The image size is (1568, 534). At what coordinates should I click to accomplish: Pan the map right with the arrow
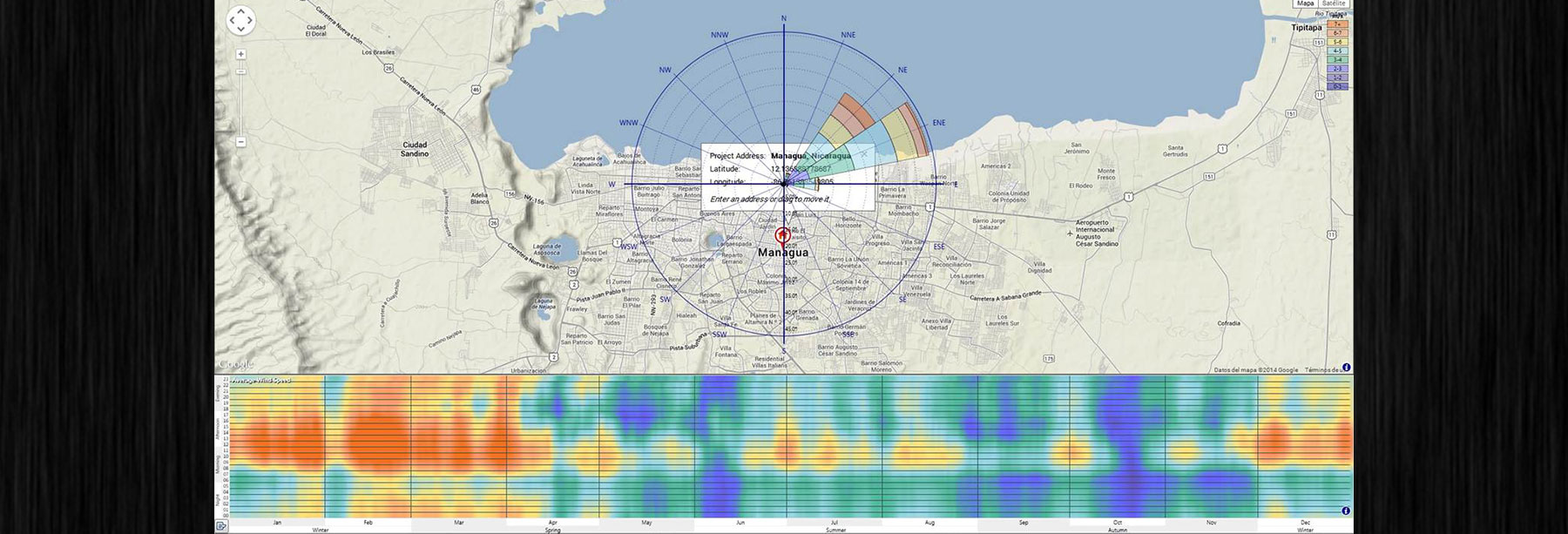(251, 21)
